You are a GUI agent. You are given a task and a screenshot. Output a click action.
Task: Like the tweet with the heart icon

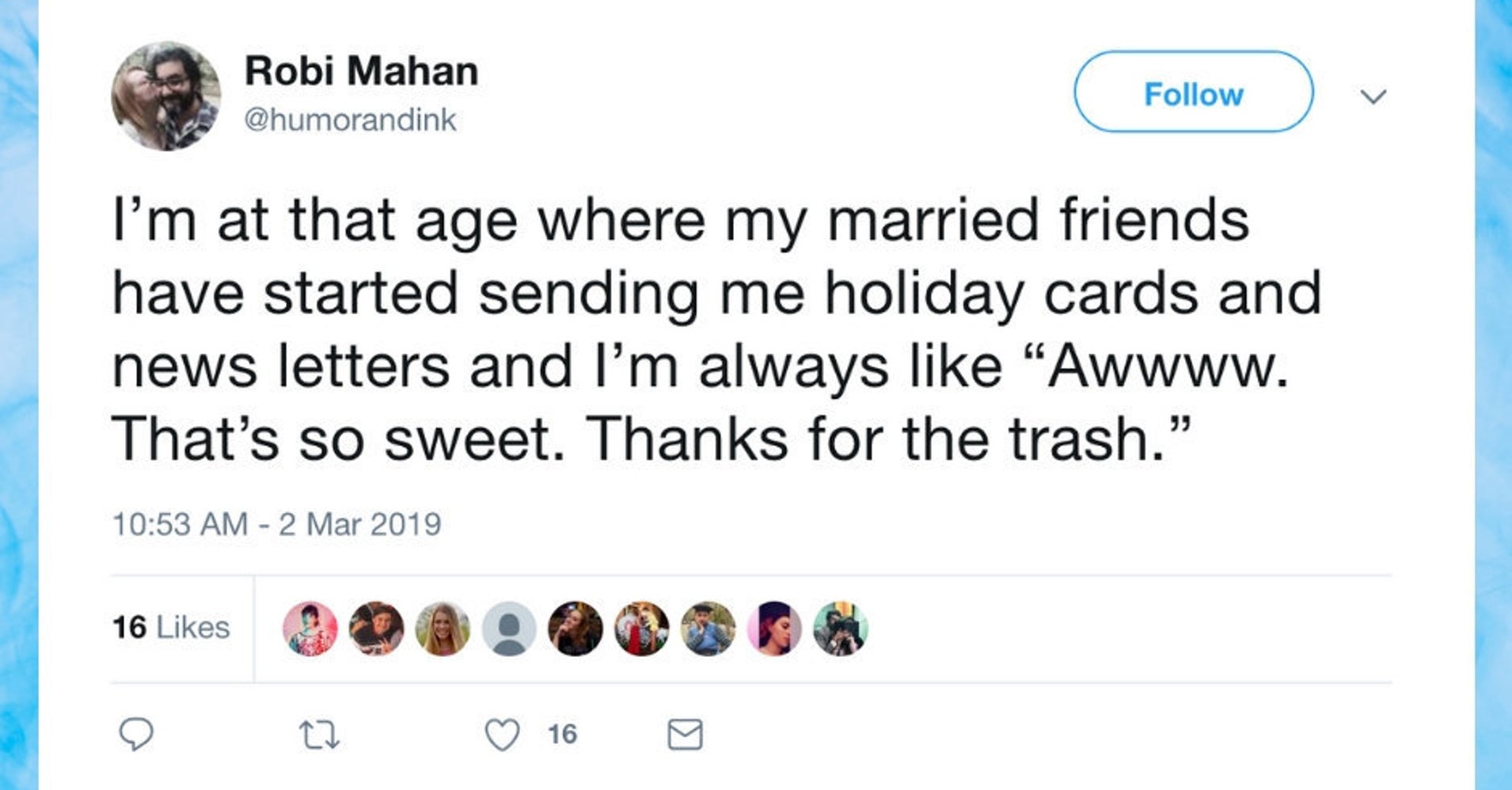pos(502,735)
